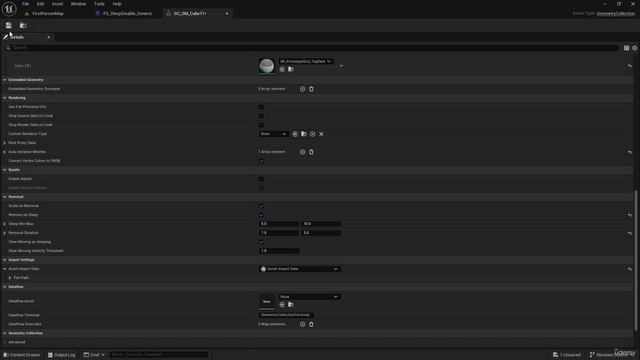Open the Edit menu

[40, 4]
